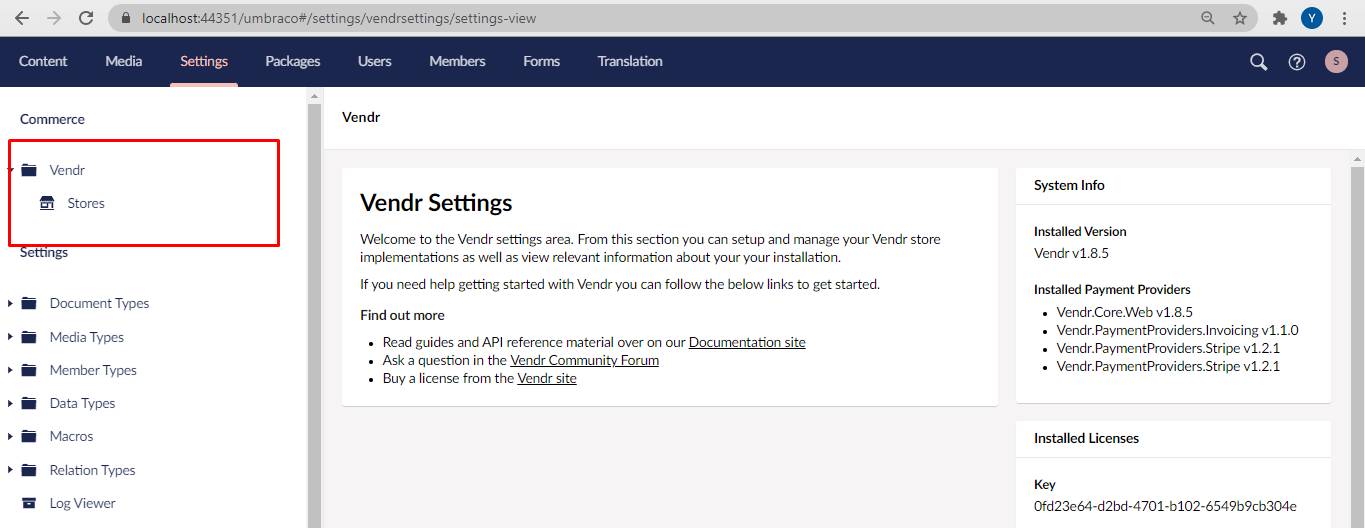This screenshot has width=1365, height=528.
Task: Open the Packages section
Action: 293,61
